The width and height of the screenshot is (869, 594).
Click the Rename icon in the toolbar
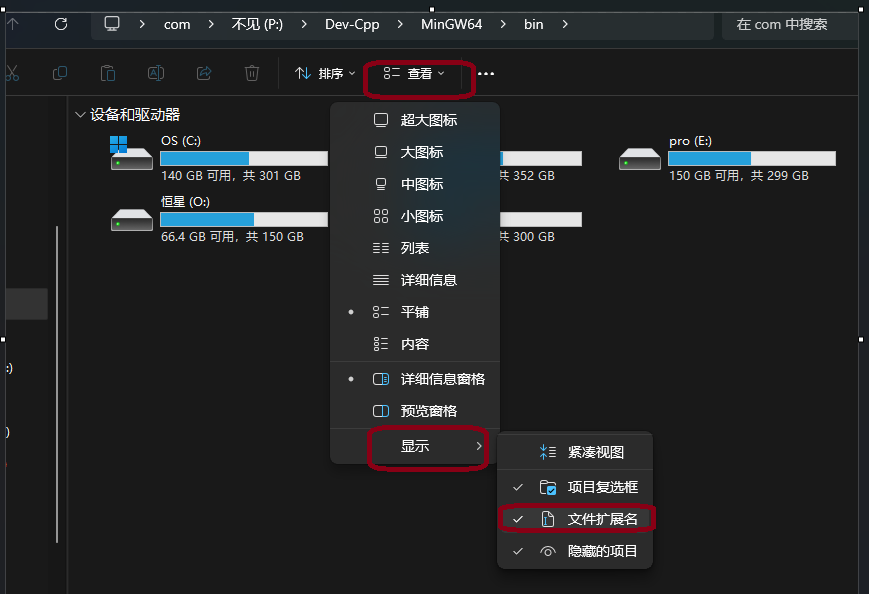(156, 73)
